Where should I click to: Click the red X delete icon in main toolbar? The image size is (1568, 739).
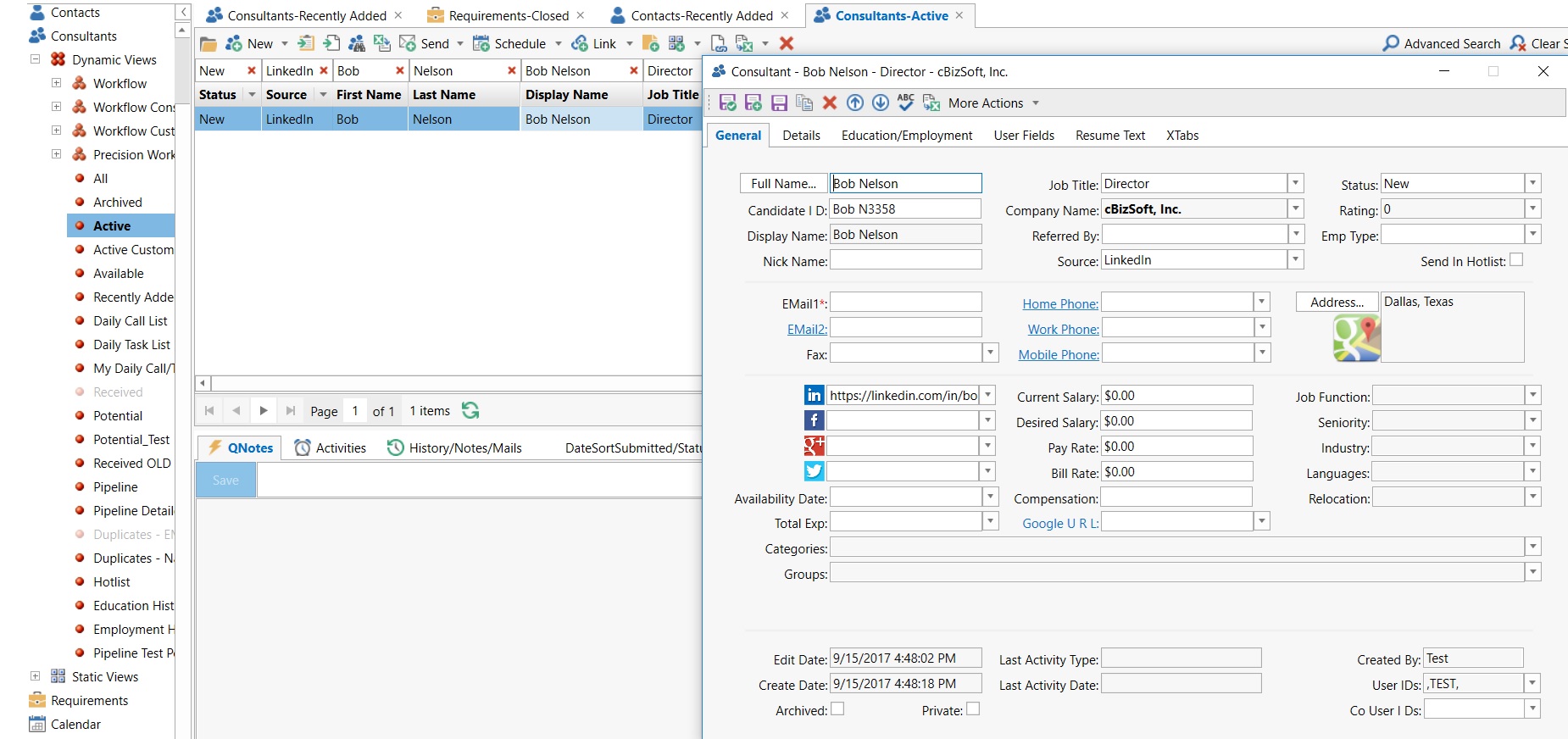(787, 43)
